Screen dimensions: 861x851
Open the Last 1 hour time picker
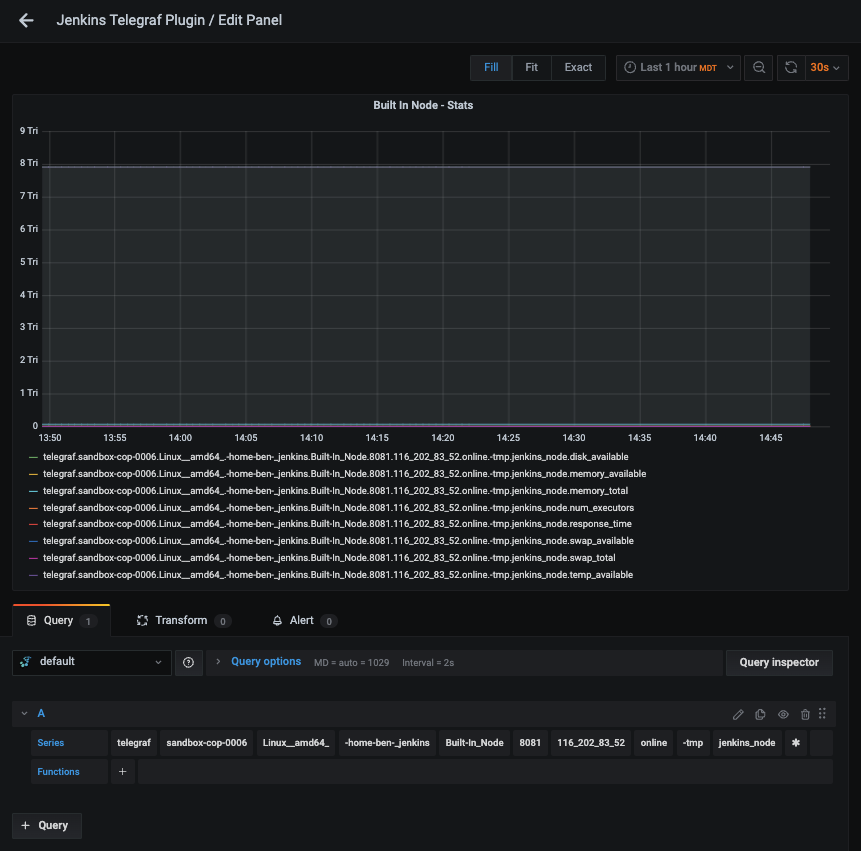coord(678,68)
